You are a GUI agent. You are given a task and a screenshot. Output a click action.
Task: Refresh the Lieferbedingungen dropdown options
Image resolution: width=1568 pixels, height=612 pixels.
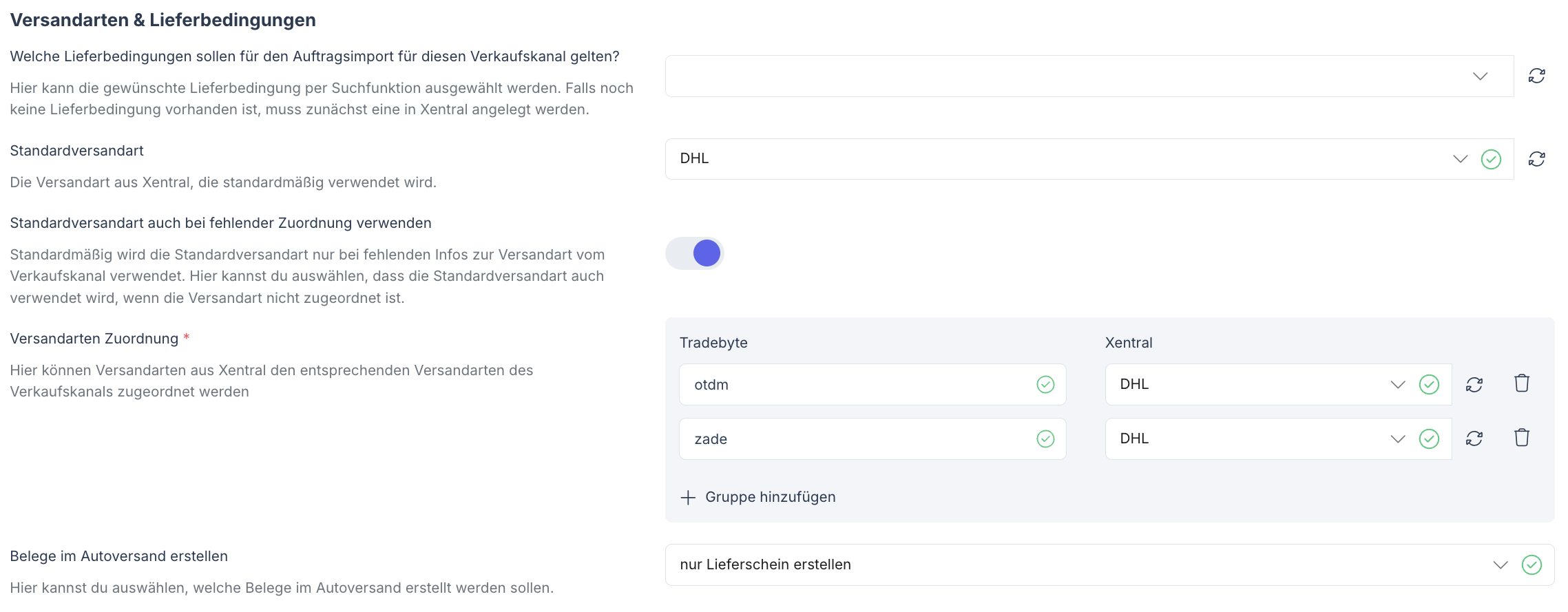1536,76
